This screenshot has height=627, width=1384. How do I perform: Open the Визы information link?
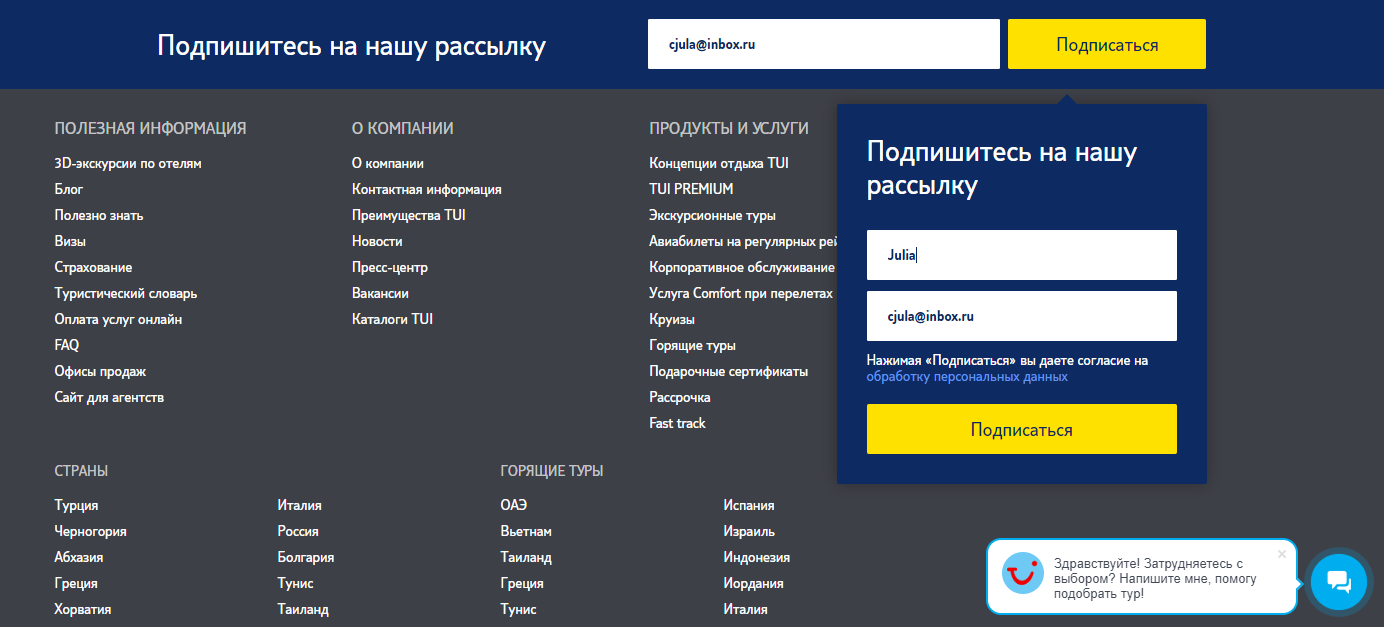point(70,241)
